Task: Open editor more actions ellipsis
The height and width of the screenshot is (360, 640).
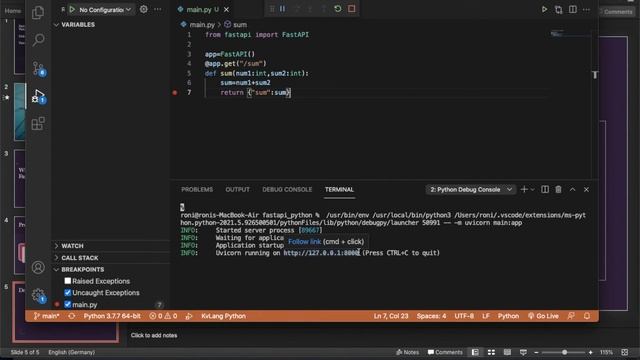Action: [x=586, y=9]
